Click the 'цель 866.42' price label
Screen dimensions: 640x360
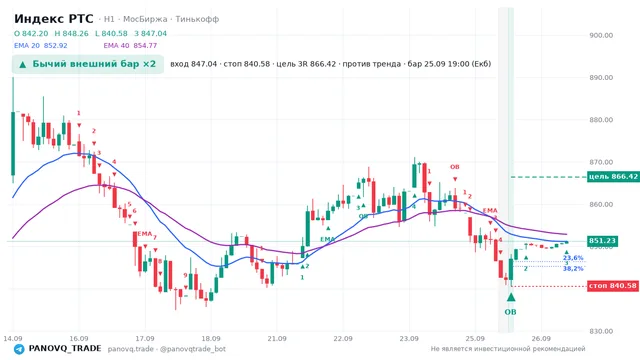pyautogui.click(x=613, y=177)
